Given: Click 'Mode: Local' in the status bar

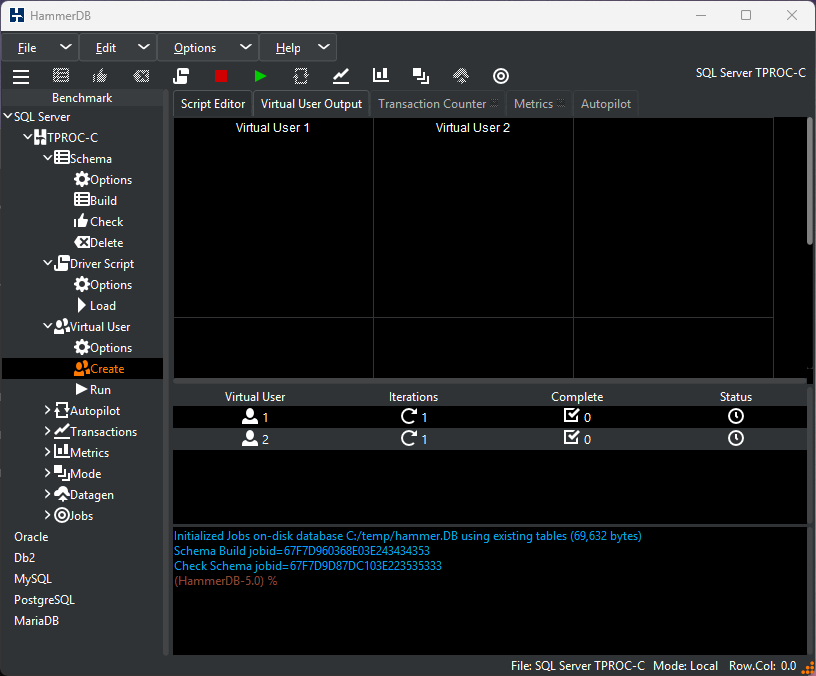Looking at the screenshot, I should [685, 666].
